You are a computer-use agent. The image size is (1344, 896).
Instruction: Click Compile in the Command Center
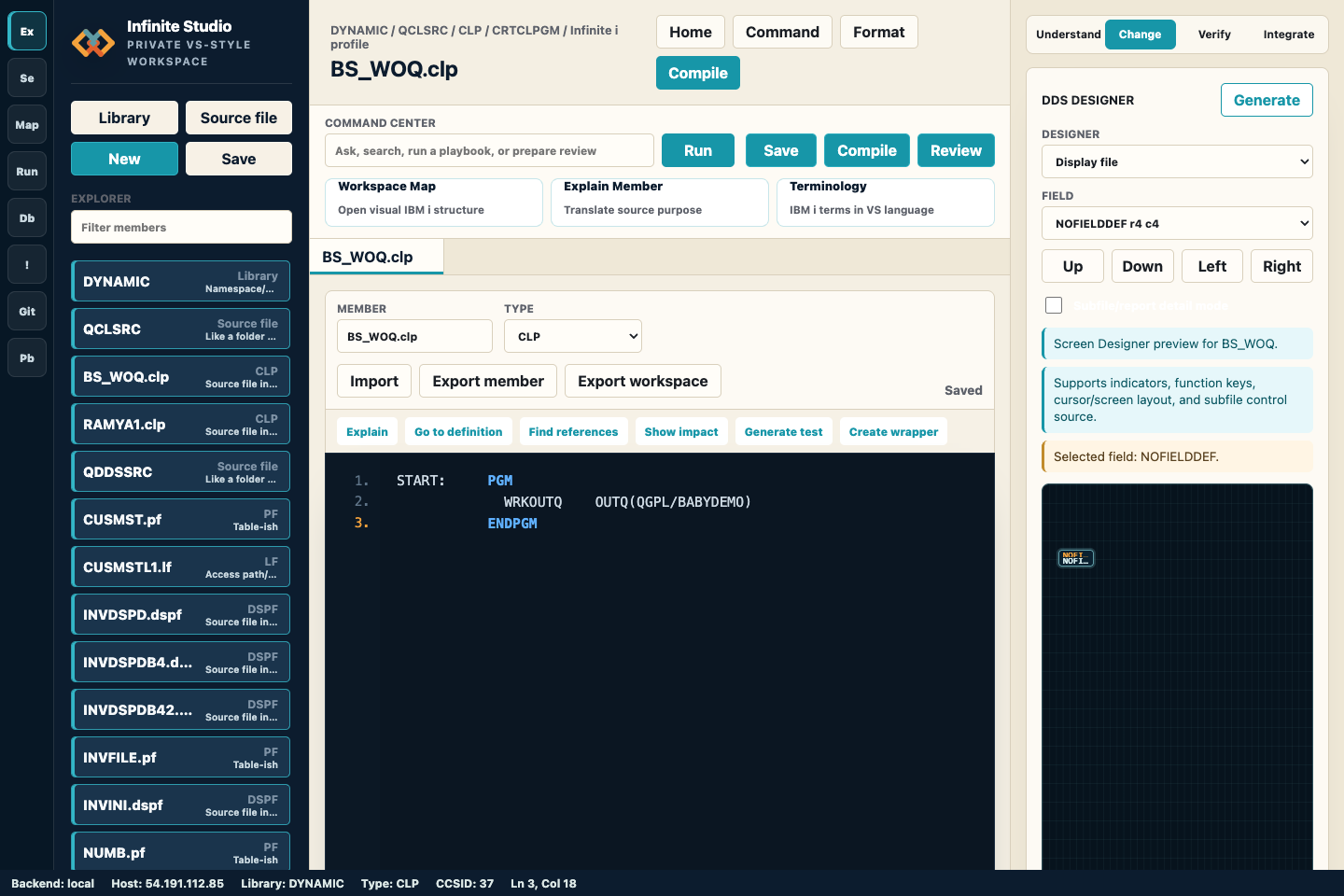pos(867,150)
